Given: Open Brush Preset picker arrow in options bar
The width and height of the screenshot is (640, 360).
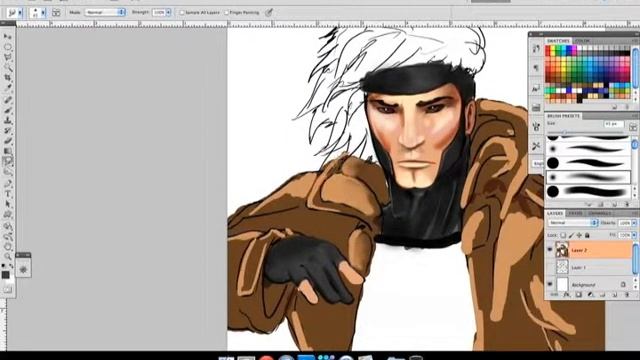Looking at the screenshot, I should (x=43, y=13).
